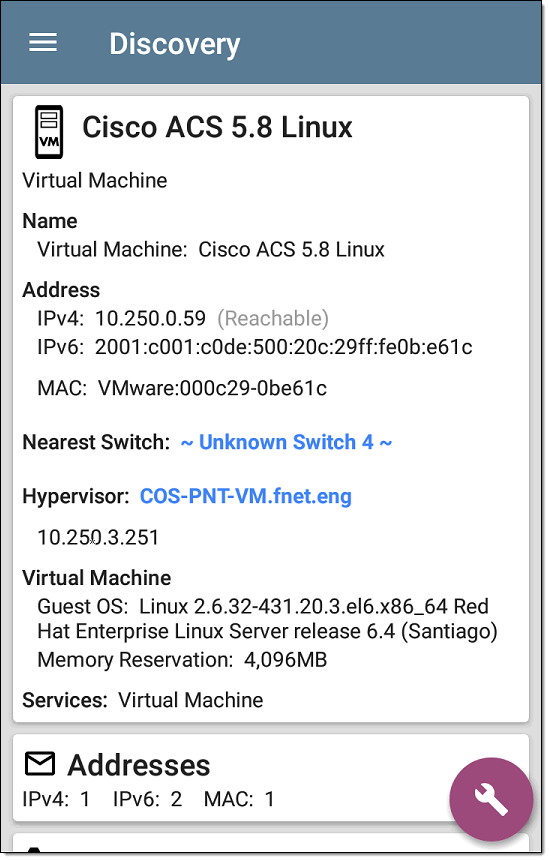The height and width of the screenshot is (860, 549).
Task: Select the Discovery title in header
Action: 174,44
